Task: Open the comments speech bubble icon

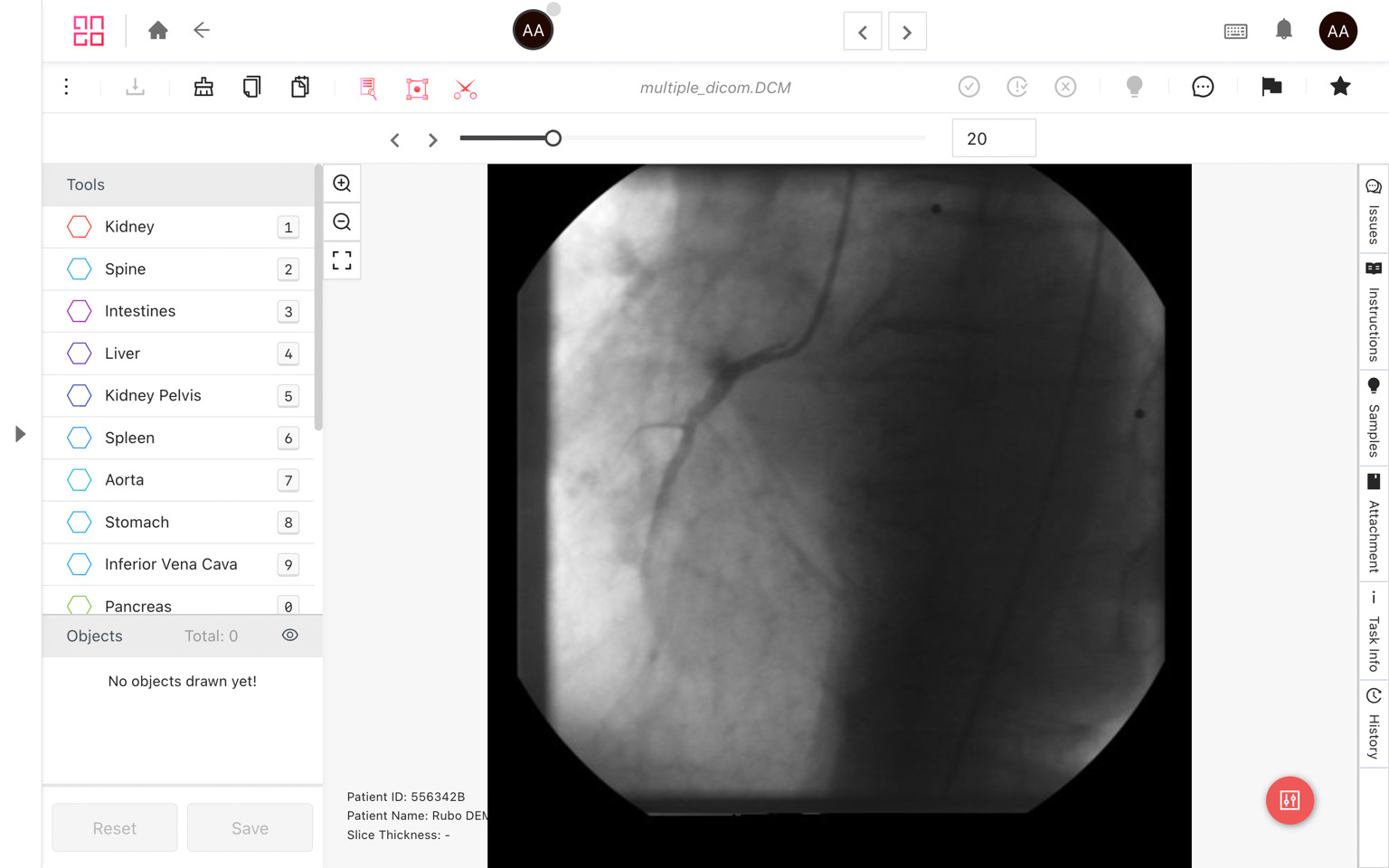Action: 1203,87
